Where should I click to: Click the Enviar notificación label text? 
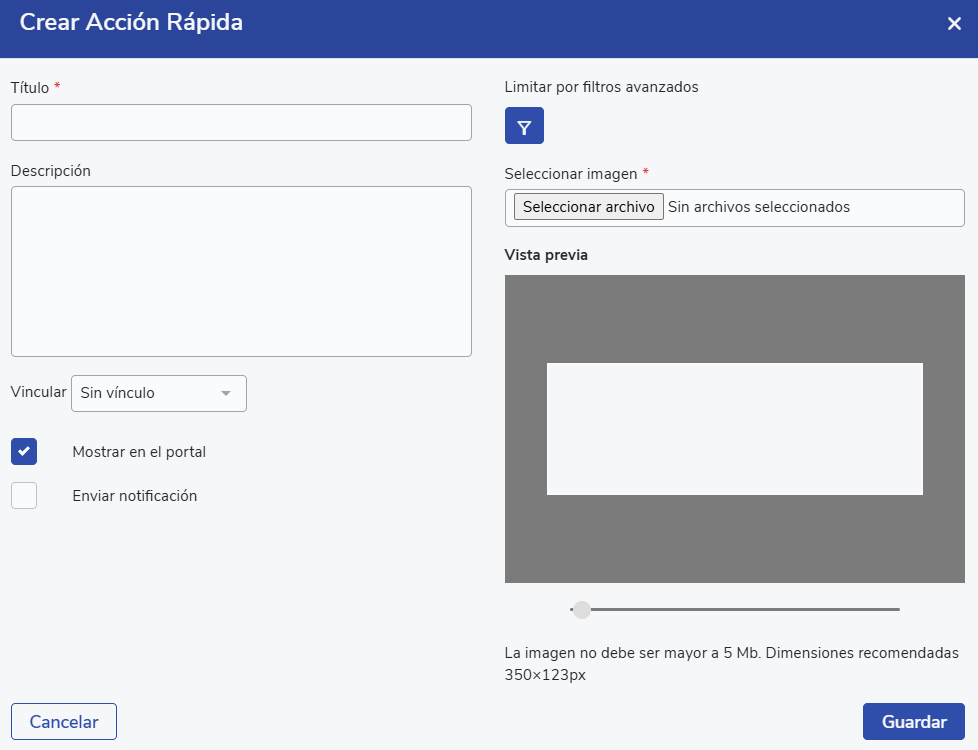[135, 496]
